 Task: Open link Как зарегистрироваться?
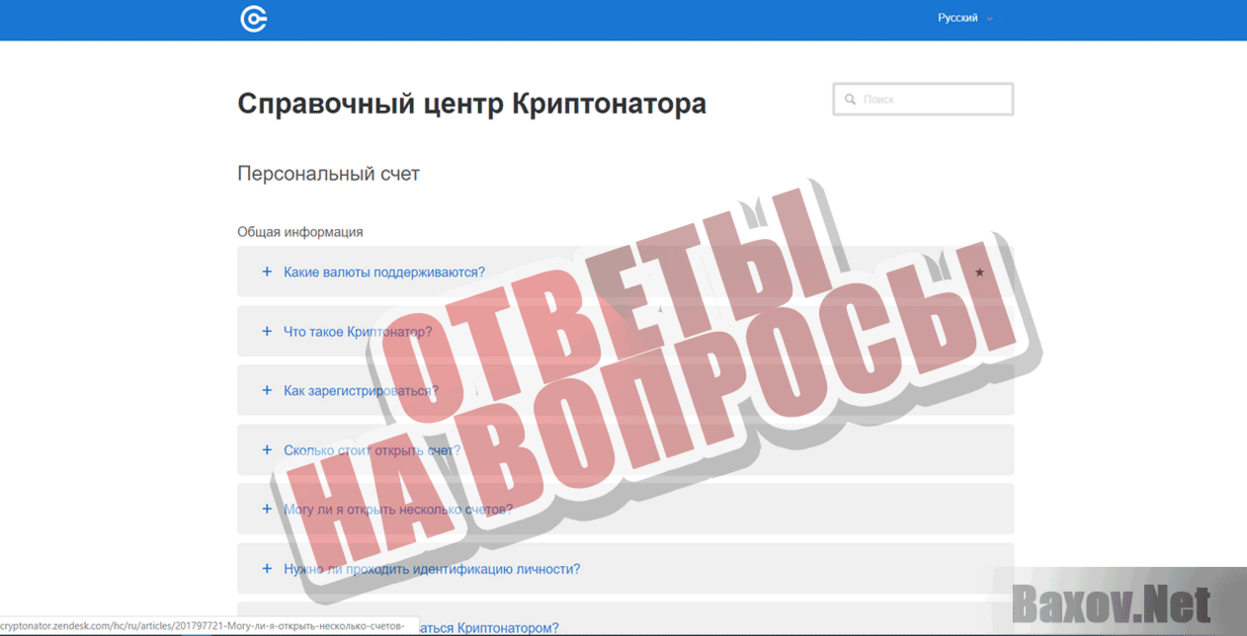click(361, 391)
